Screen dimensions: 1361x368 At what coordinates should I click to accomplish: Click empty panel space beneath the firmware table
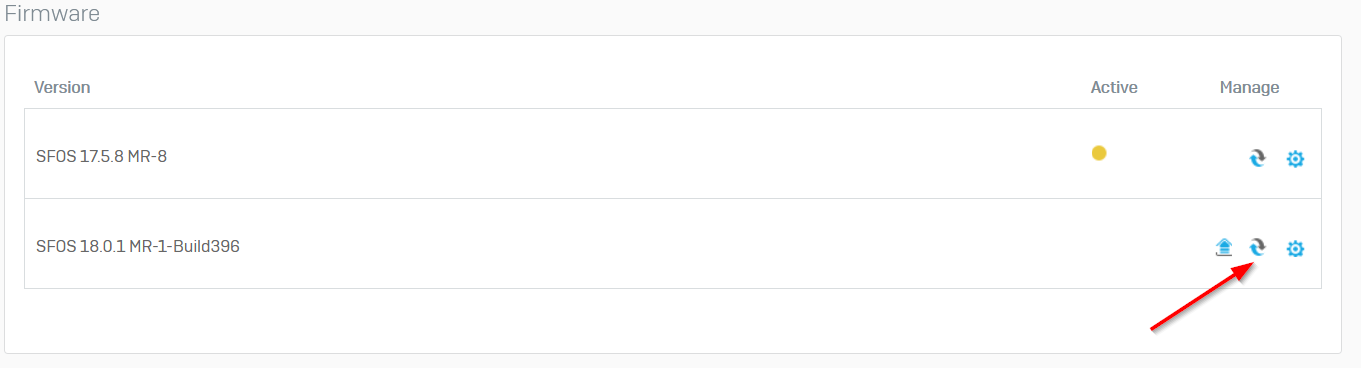[600, 318]
